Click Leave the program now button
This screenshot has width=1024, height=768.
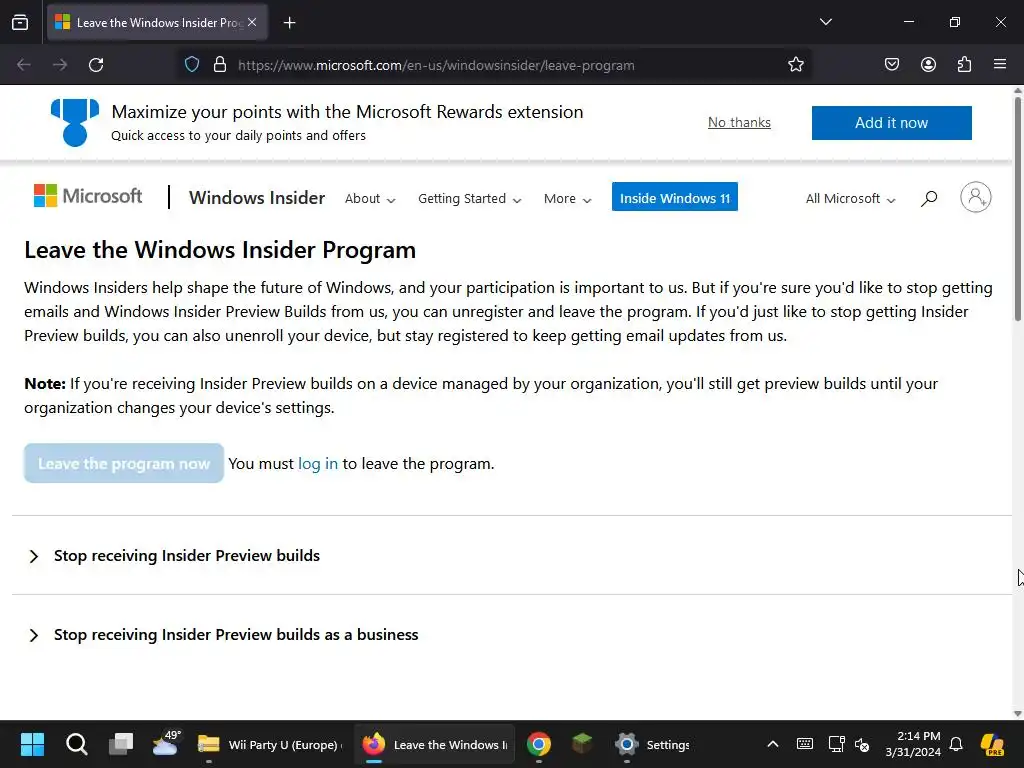(x=124, y=464)
